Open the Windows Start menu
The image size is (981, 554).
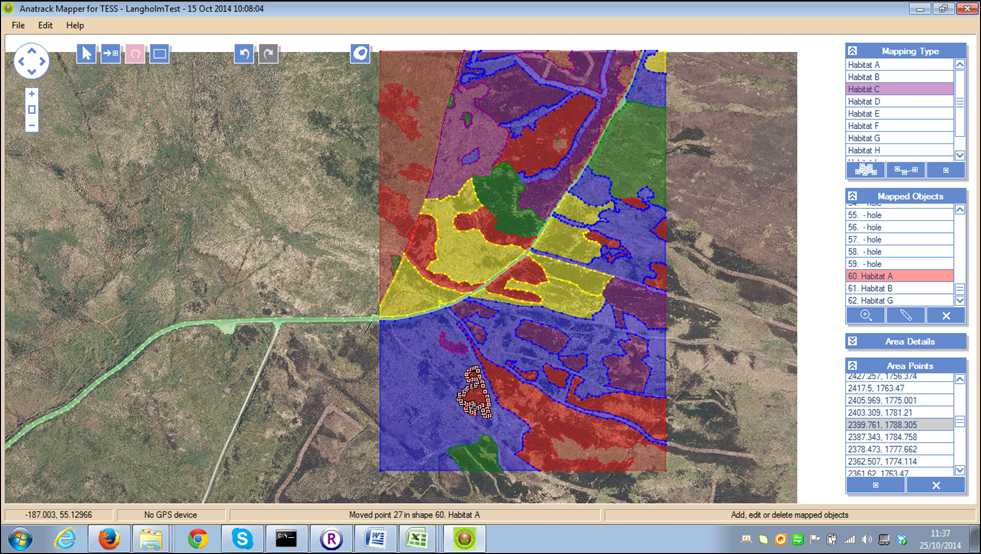pos(20,539)
